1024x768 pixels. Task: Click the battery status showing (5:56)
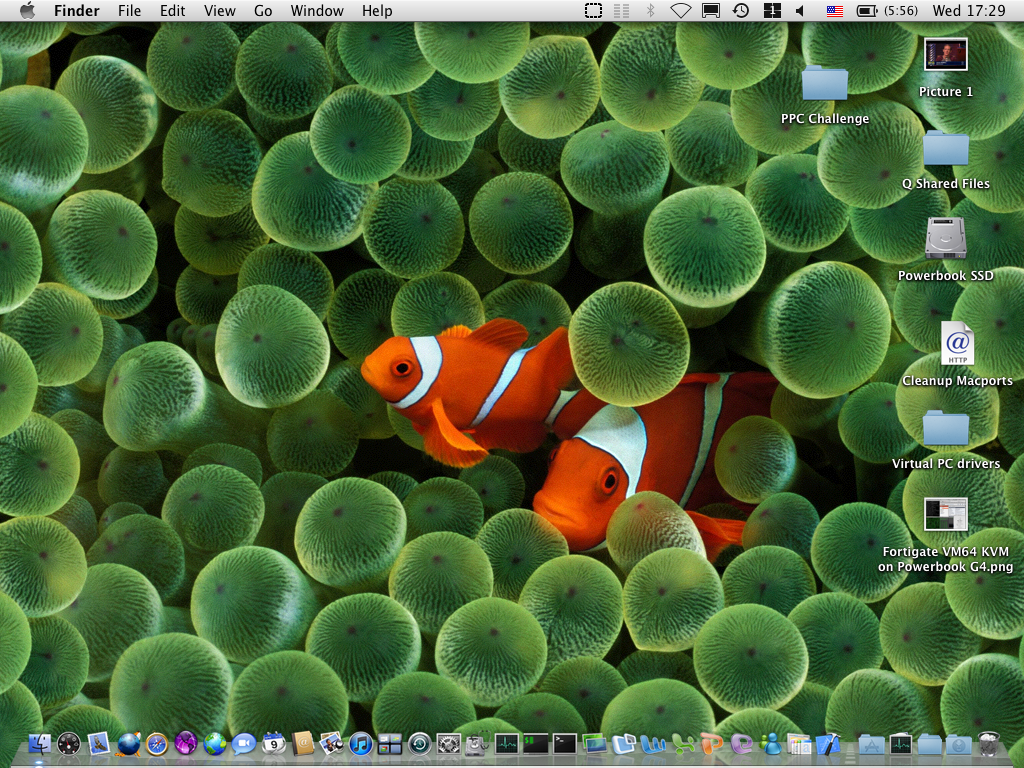click(887, 10)
